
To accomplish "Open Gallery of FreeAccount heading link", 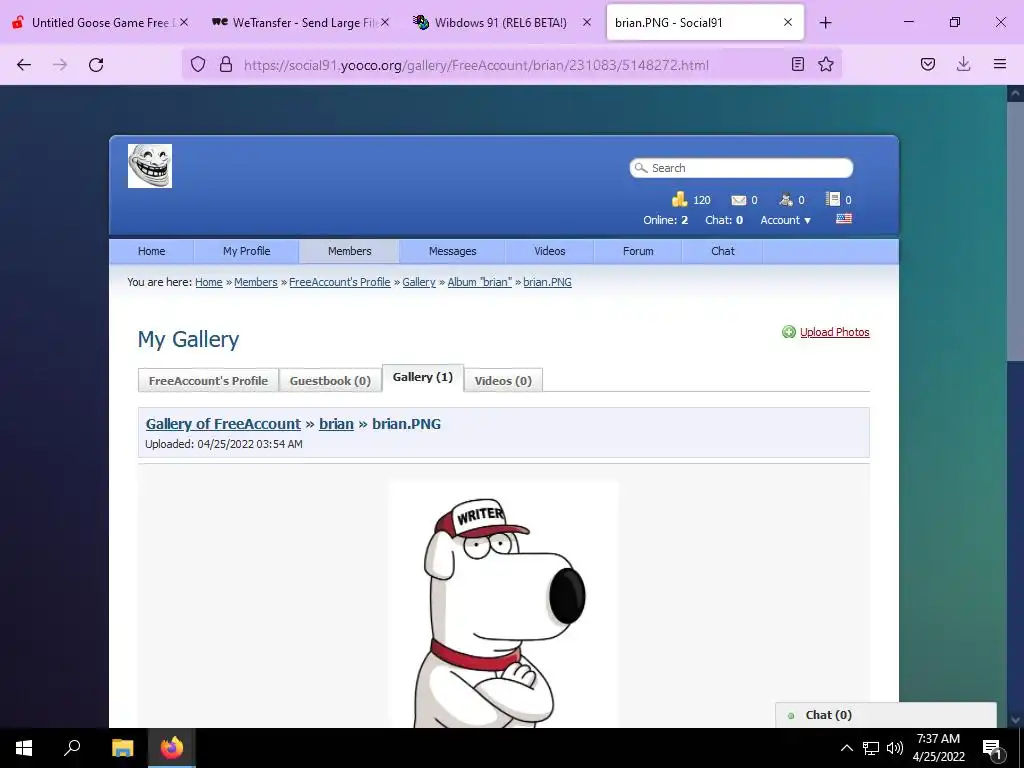I will [223, 424].
